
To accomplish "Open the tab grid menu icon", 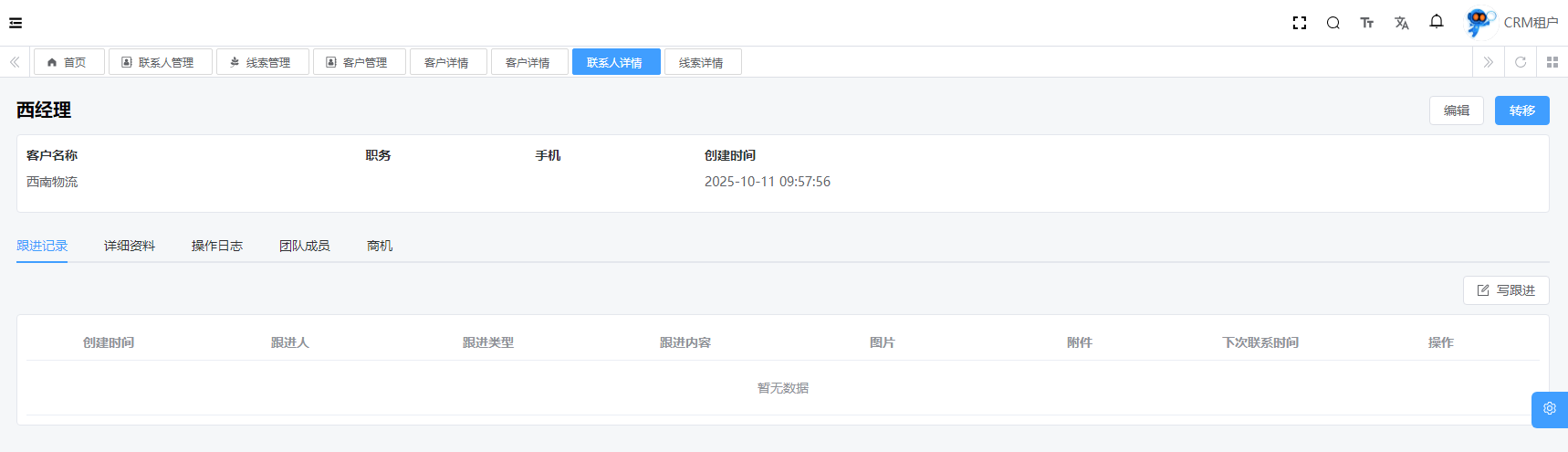I will [1552, 62].
